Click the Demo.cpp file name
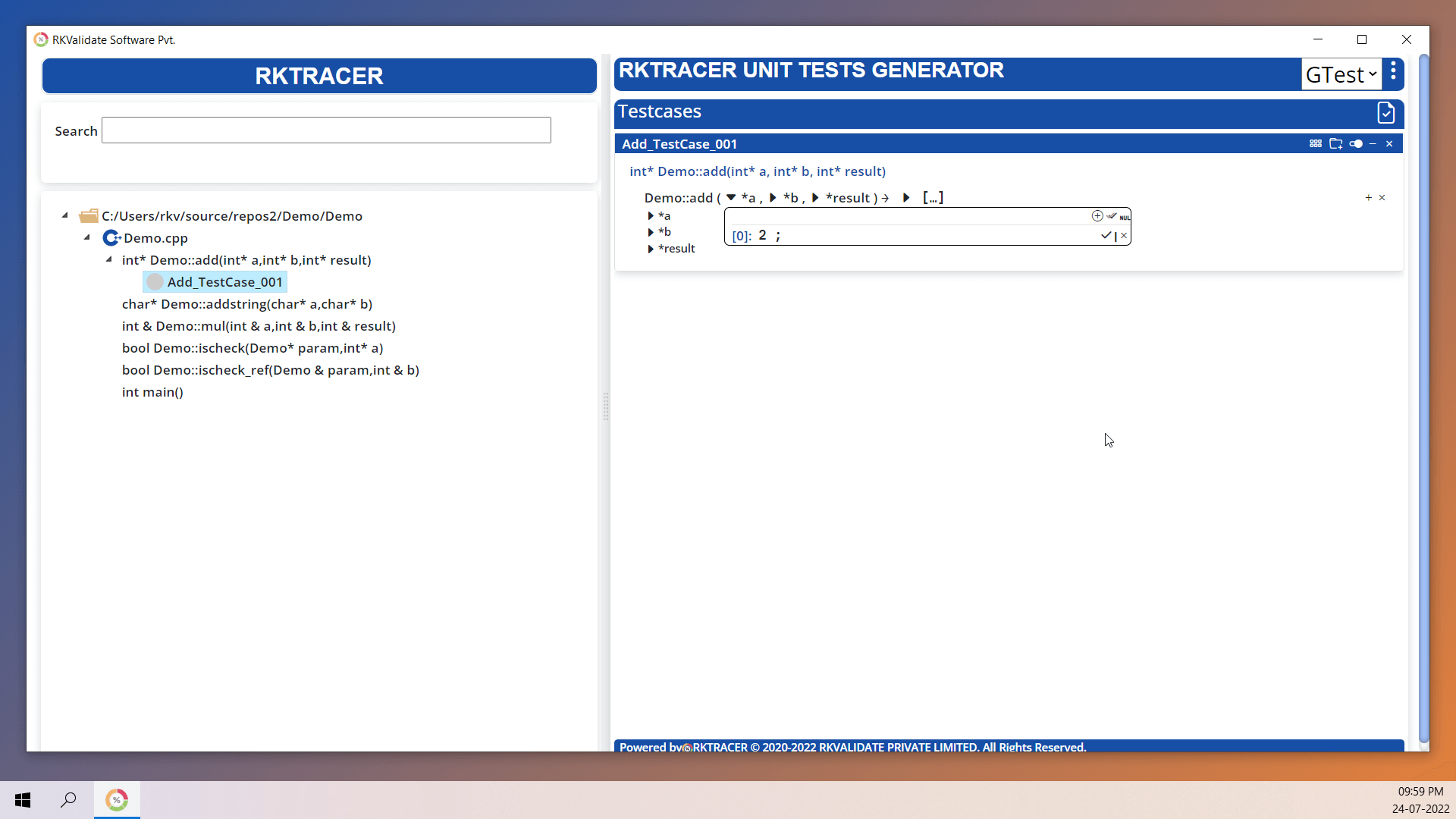The image size is (1456, 819). (155, 238)
